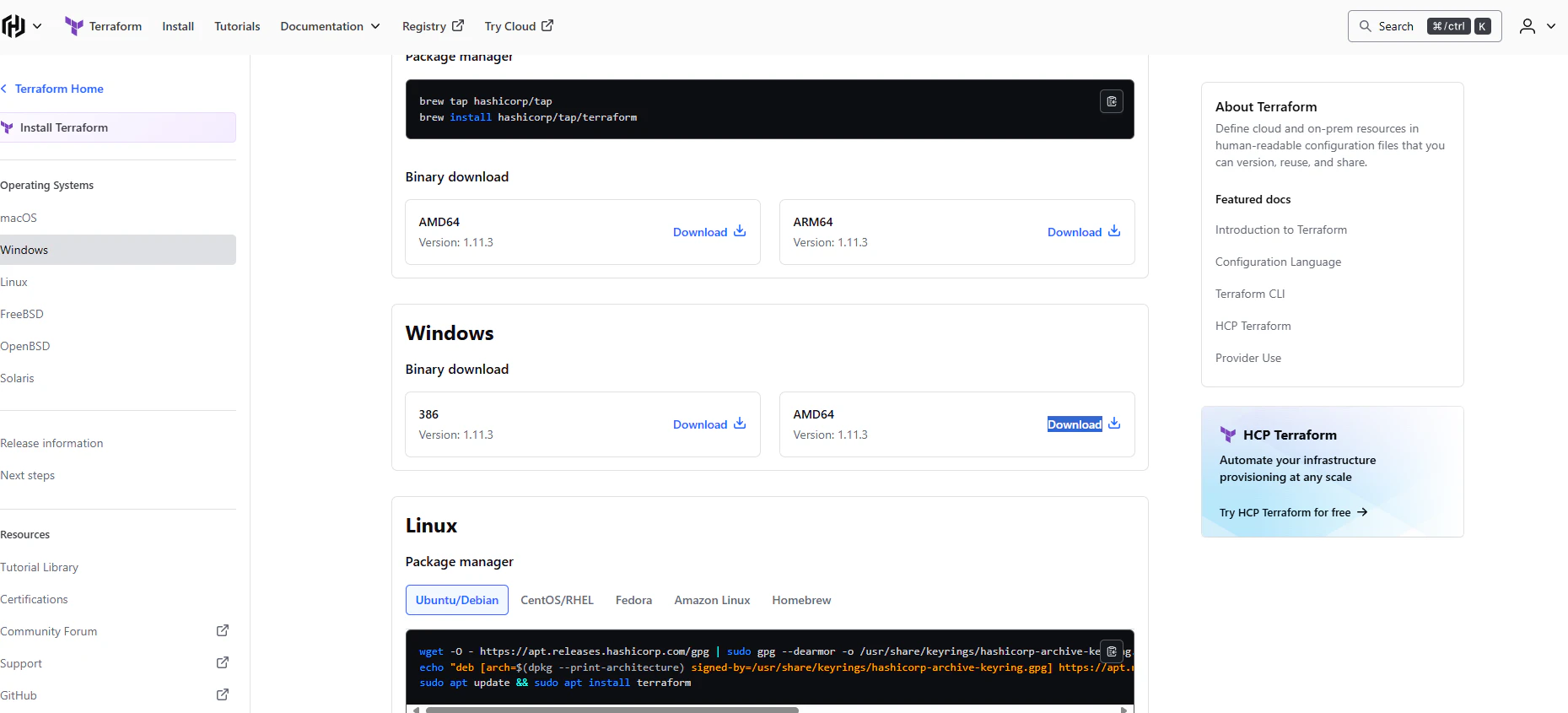1568x713 pixels.
Task: Switch to the Amazon Linux tab
Action: 712,600
